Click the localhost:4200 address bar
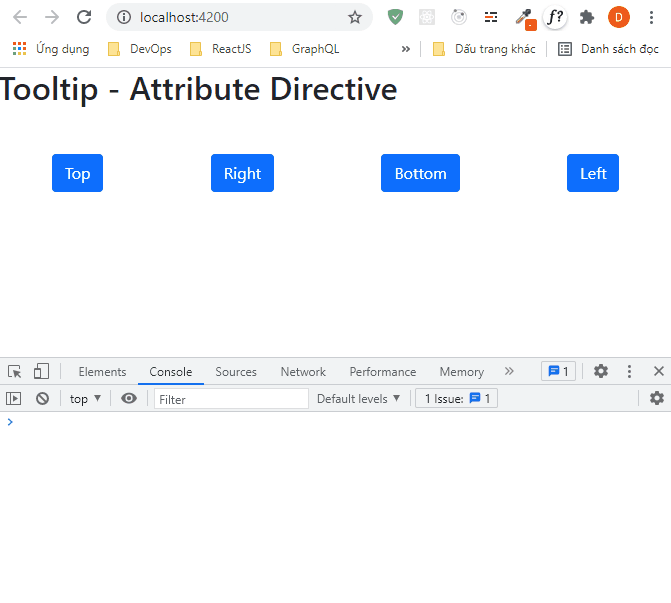 coord(240,17)
